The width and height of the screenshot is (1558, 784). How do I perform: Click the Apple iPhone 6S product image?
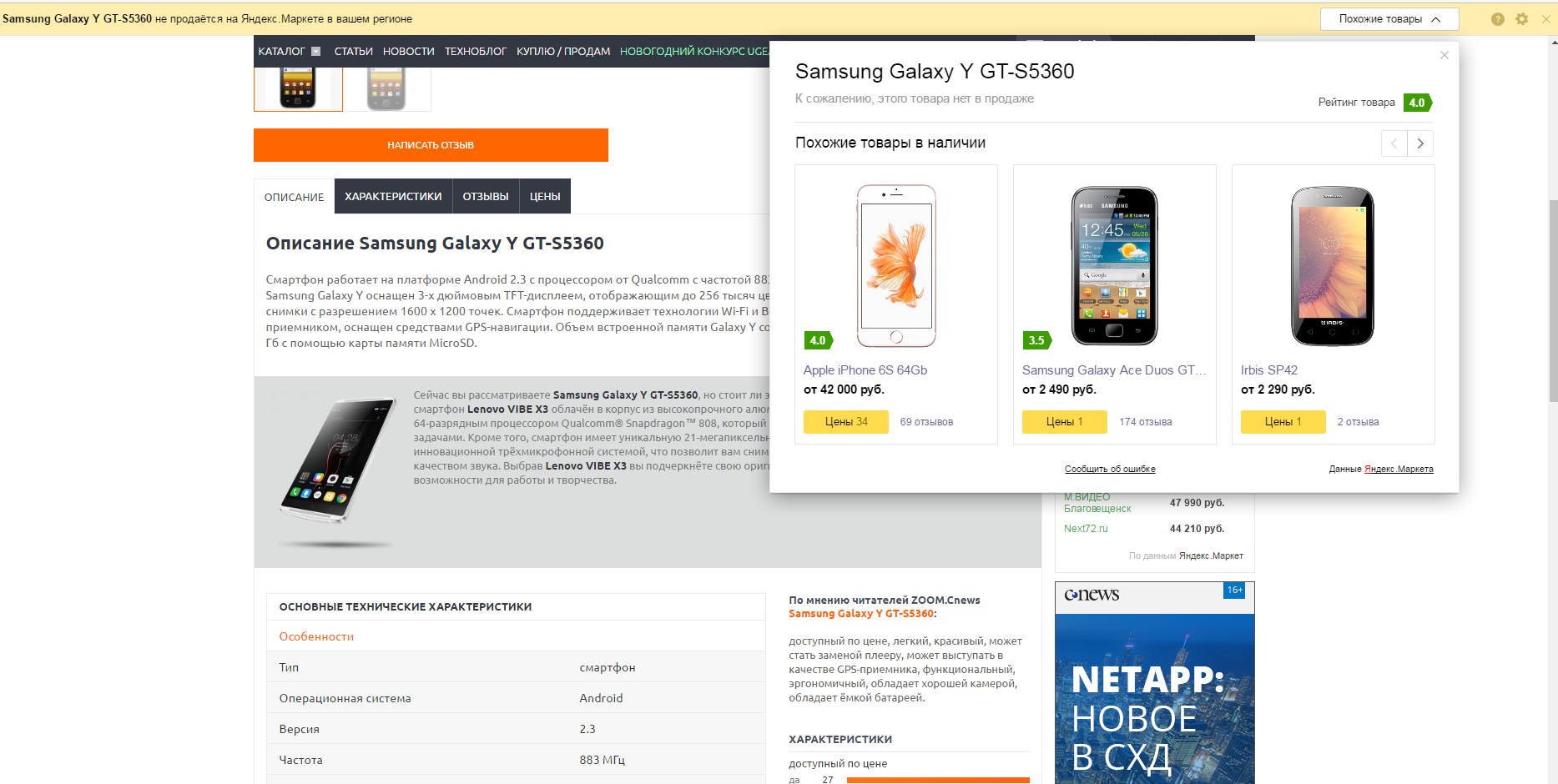896,265
